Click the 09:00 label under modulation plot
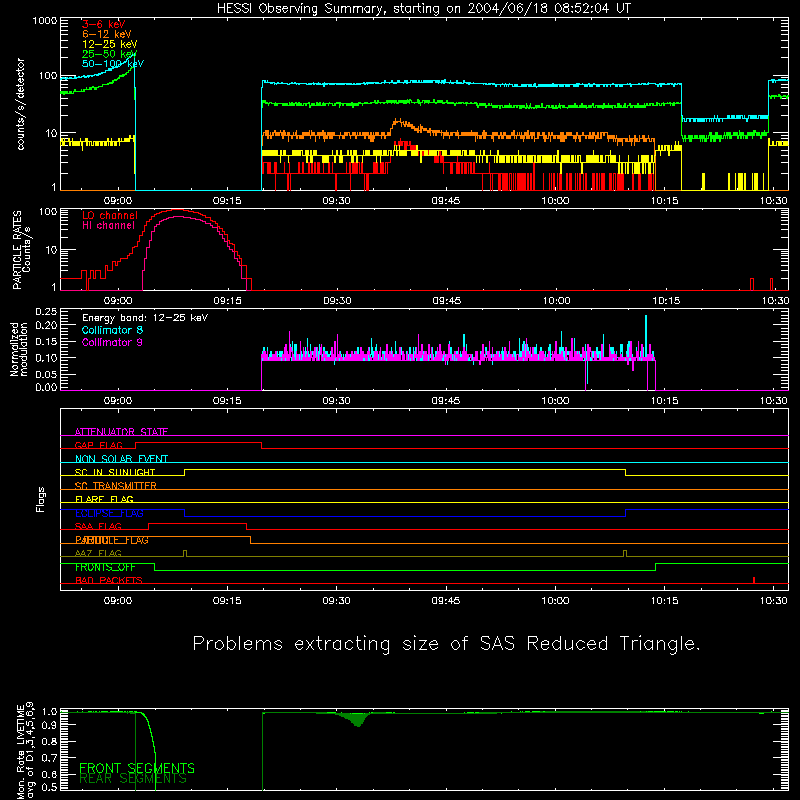The height and width of the screenshot is (800, 800). [x=118, y=401]
